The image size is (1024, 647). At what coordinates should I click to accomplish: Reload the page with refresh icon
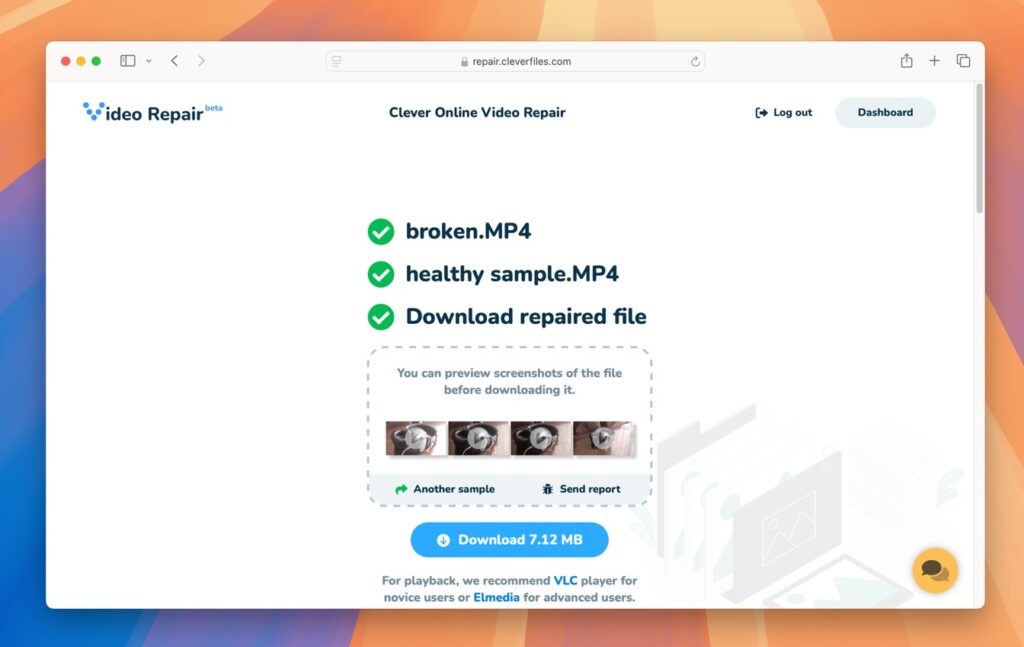pyautogui.click(x=695, y=62)
